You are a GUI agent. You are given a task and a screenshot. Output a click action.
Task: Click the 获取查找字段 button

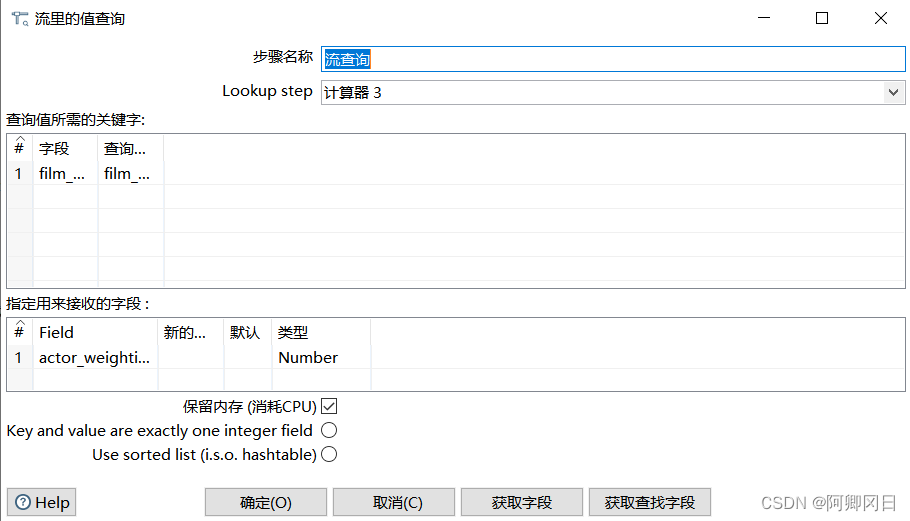point(649,502)
